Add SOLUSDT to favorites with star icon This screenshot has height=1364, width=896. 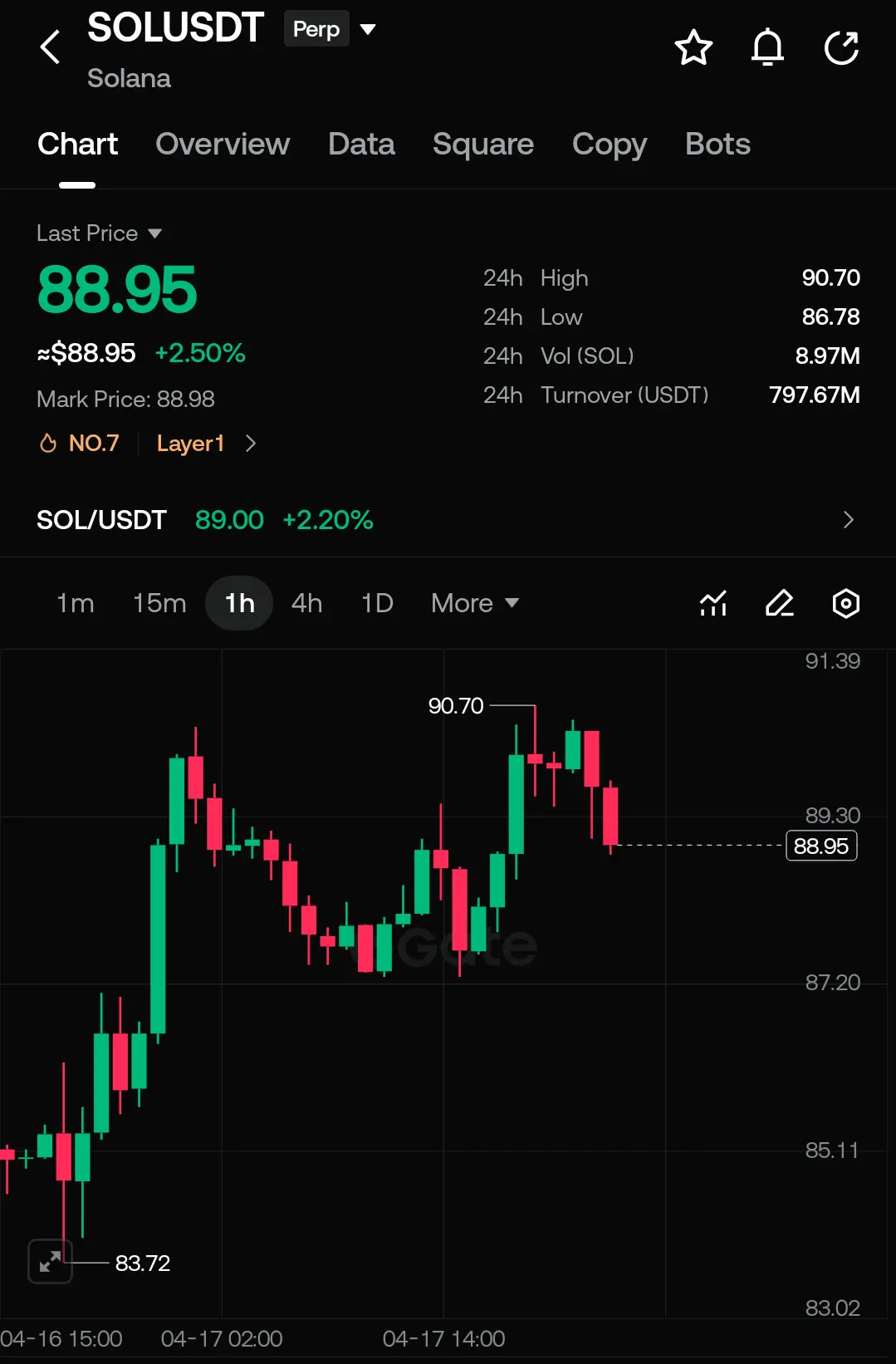tap(693, 47)
